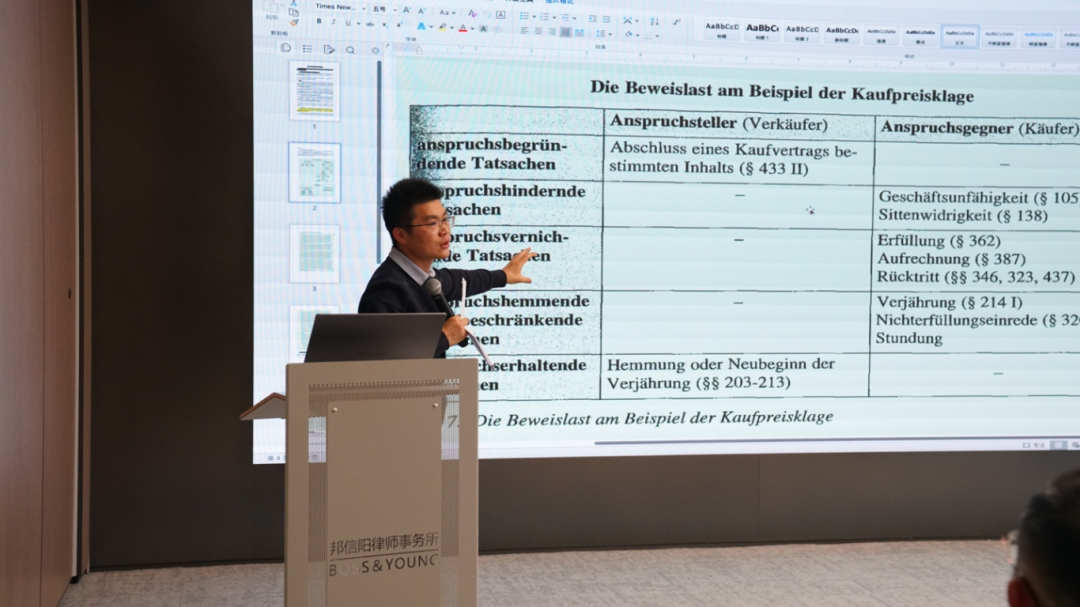Screen dimensions: 1080x607
Task: Toggle underline formatting button
Action: [347, 22]
